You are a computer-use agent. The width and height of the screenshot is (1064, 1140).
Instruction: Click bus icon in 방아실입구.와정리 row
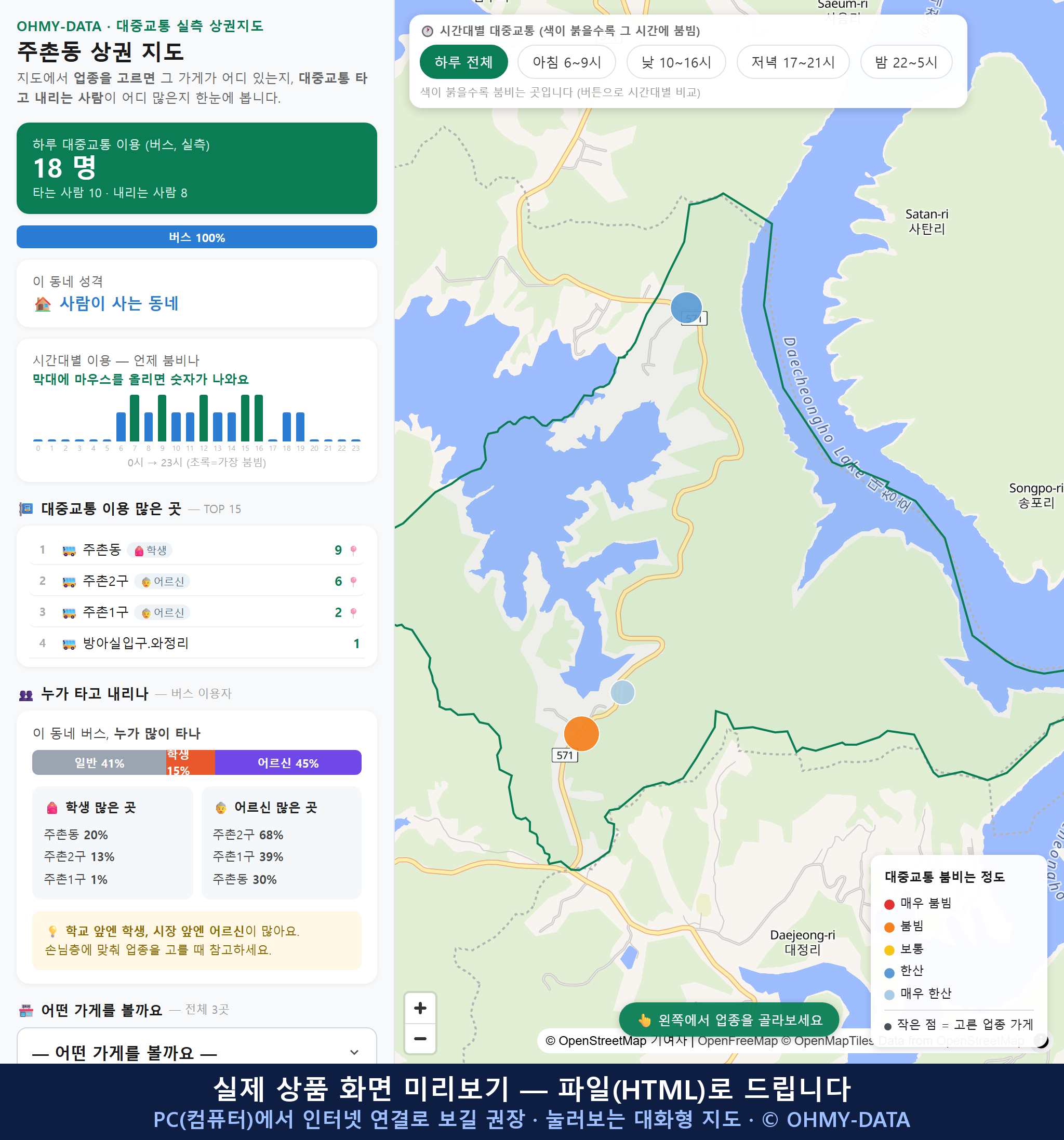pos(69,643)
